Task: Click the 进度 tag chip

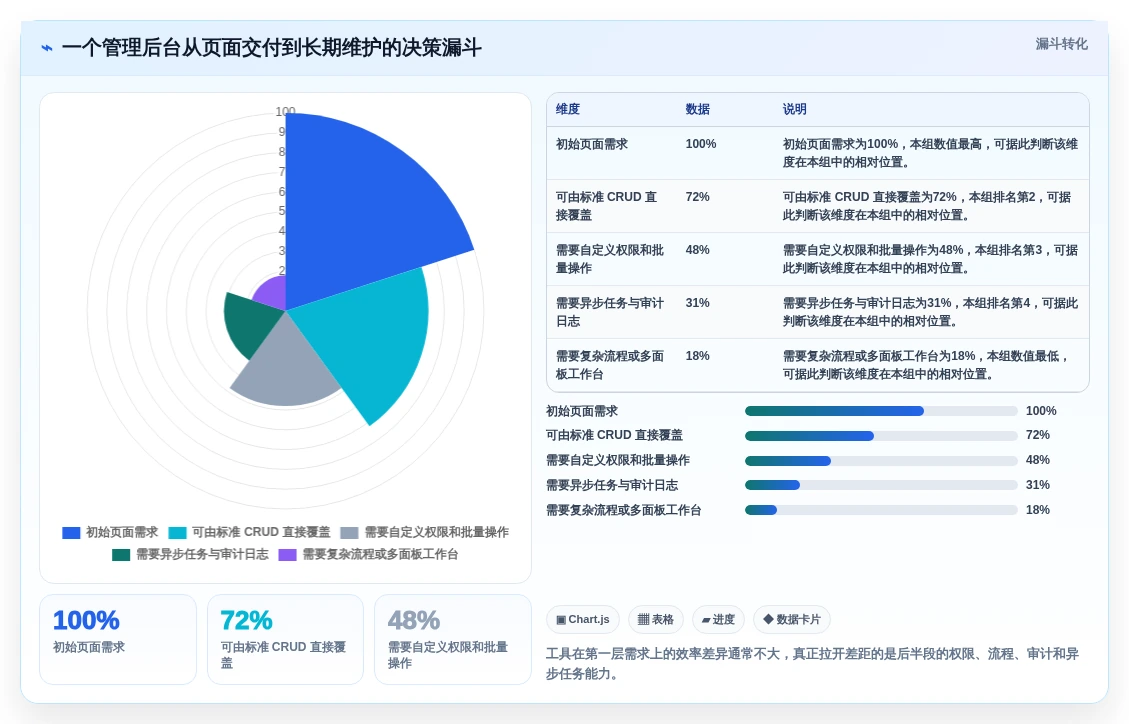Action: [718, 620]
